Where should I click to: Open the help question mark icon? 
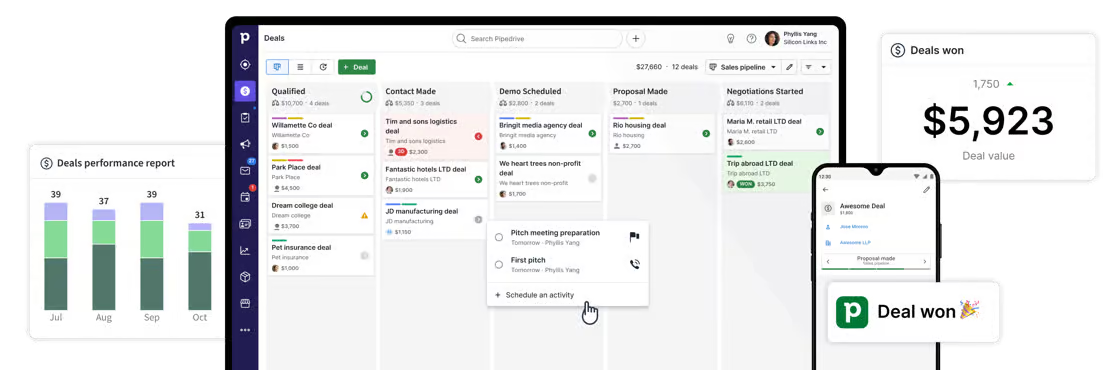[x=751, y=39]
